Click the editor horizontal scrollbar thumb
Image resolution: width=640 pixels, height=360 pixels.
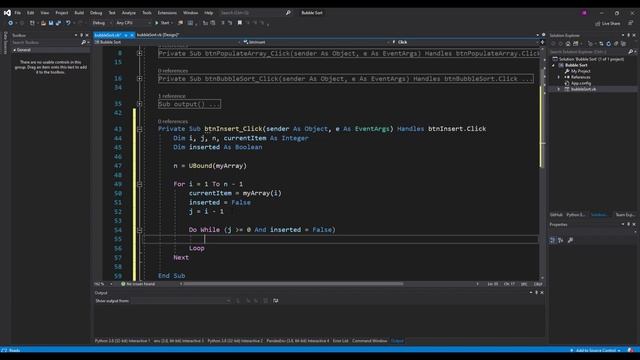(x=293, y=284)
